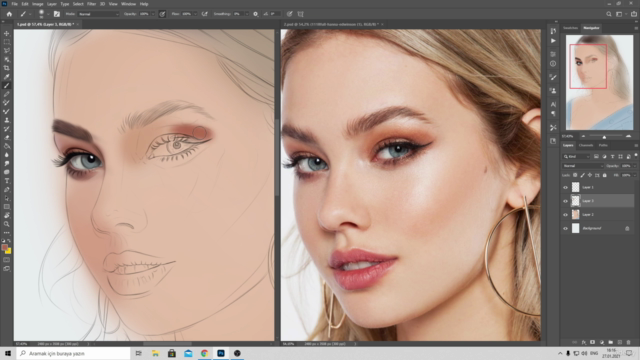
Task: Select the Blur tool
Action: [x=7, y=155]
